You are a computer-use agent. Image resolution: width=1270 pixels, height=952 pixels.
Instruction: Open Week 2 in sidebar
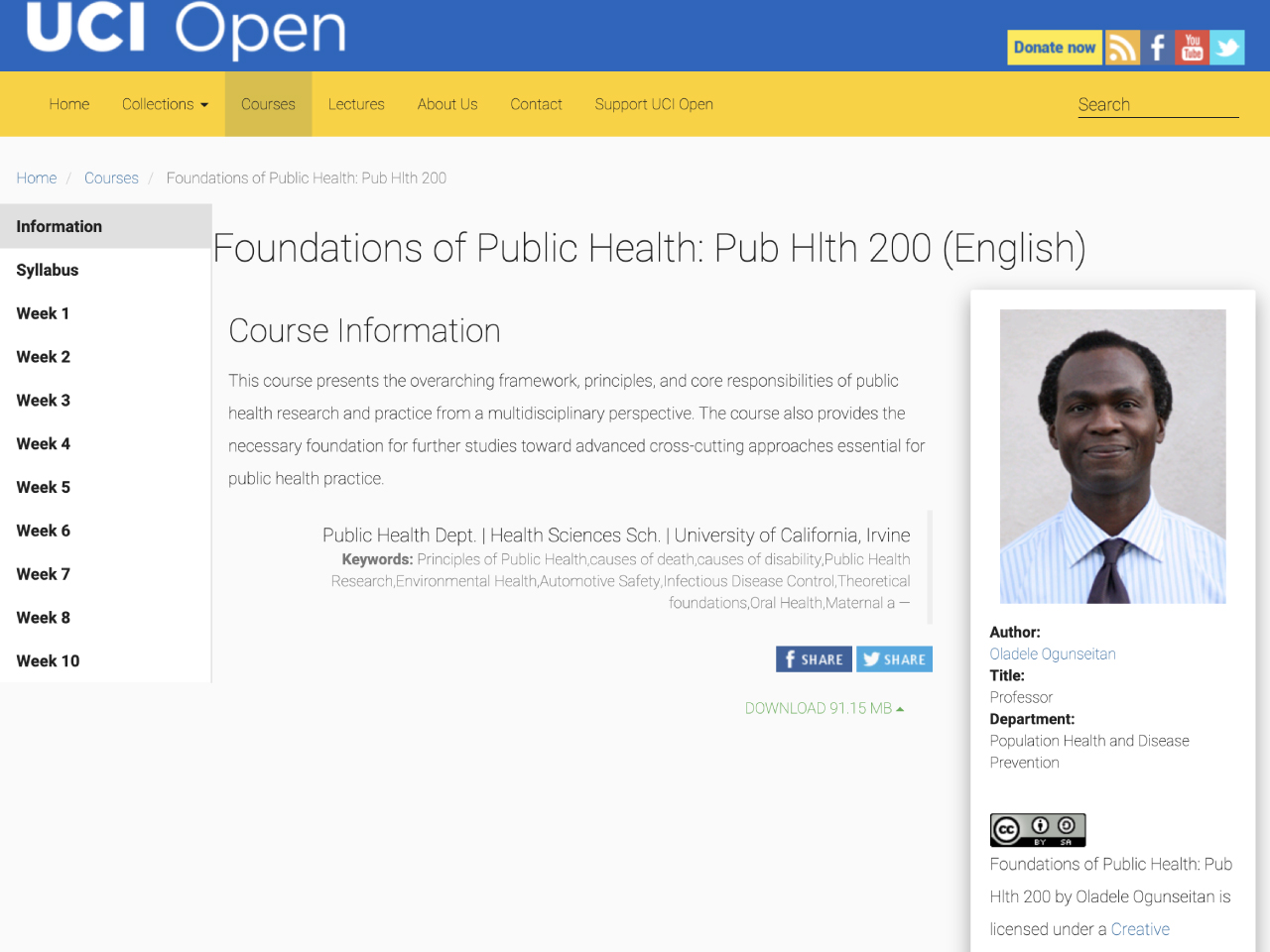coord(105,357)
